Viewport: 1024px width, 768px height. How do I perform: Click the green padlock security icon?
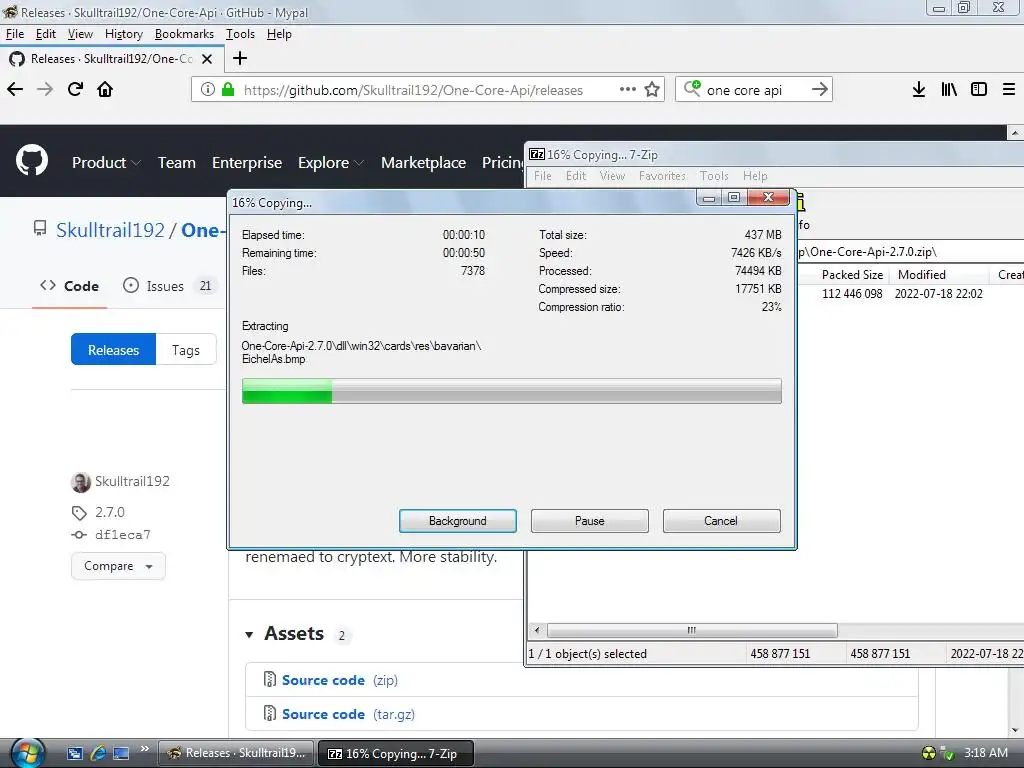228,89
